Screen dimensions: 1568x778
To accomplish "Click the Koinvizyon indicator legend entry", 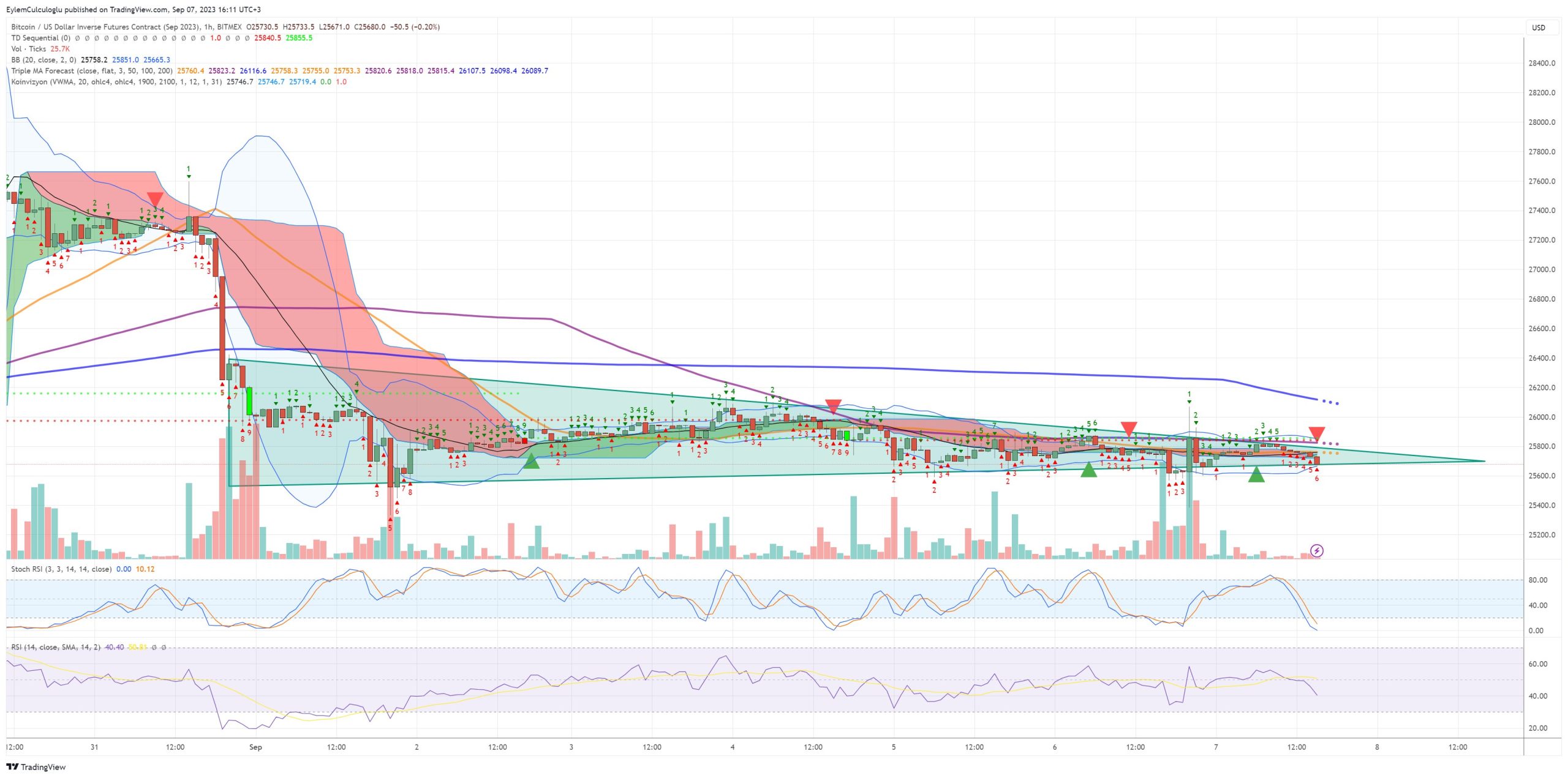I will (x=116, y=82).
